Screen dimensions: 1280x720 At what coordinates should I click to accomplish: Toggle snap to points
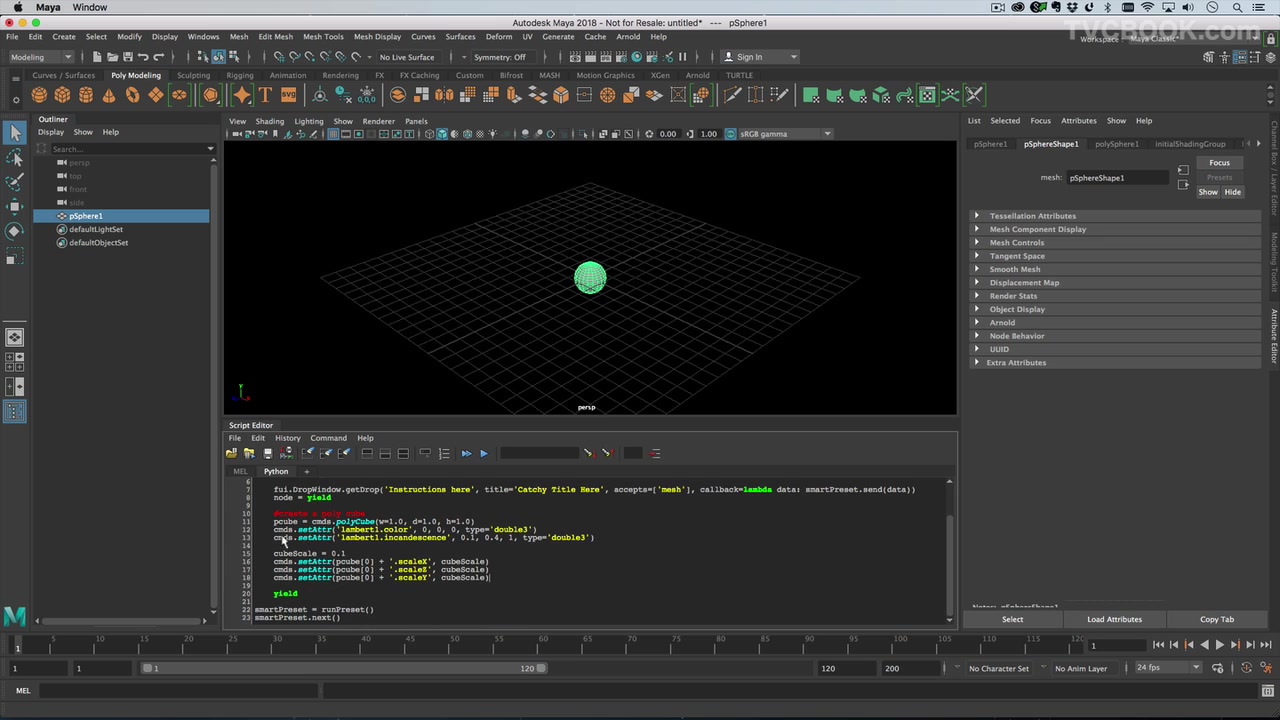click(x=309, y=57)
